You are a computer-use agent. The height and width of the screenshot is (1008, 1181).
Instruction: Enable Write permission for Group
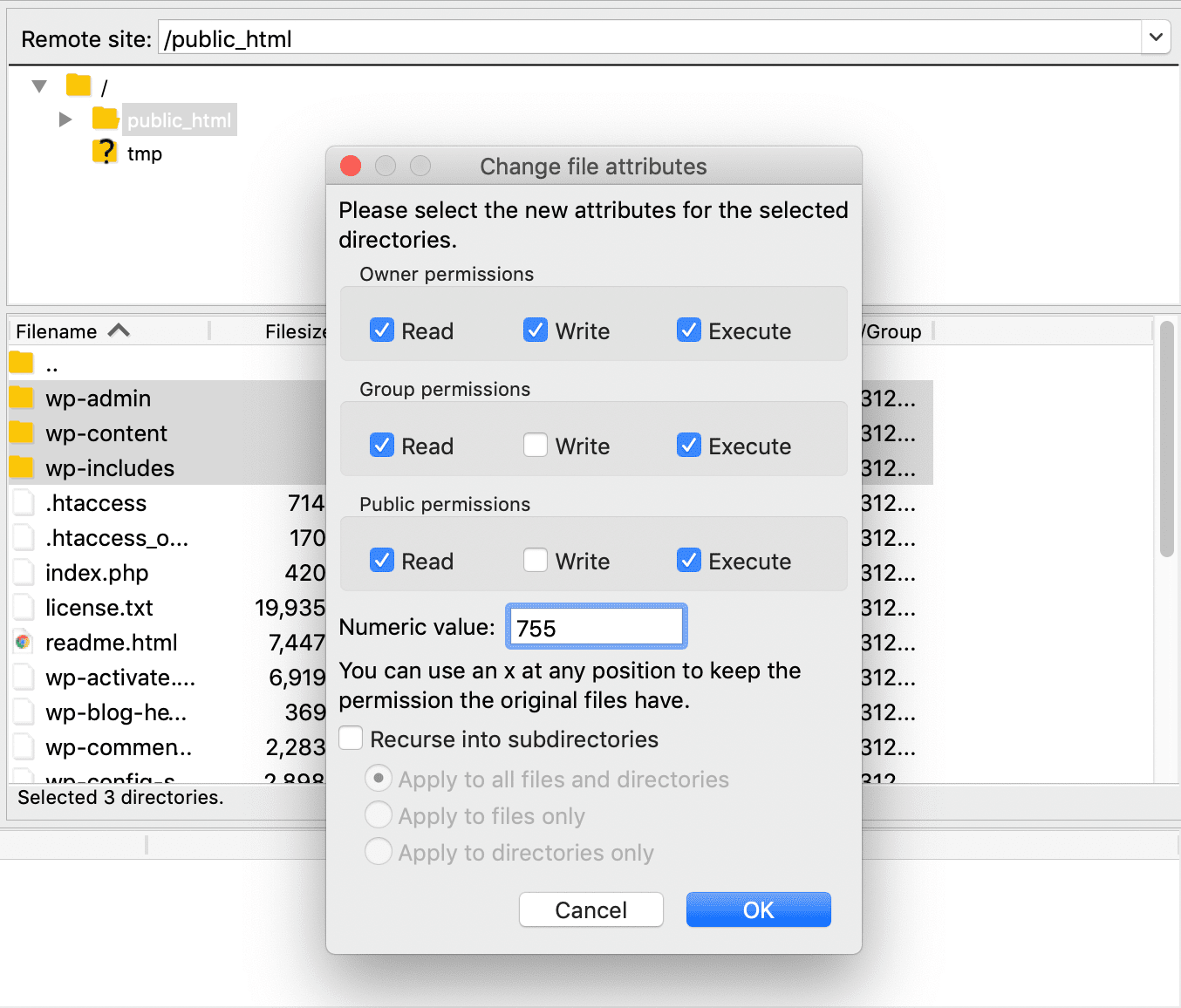click(535, 445)
